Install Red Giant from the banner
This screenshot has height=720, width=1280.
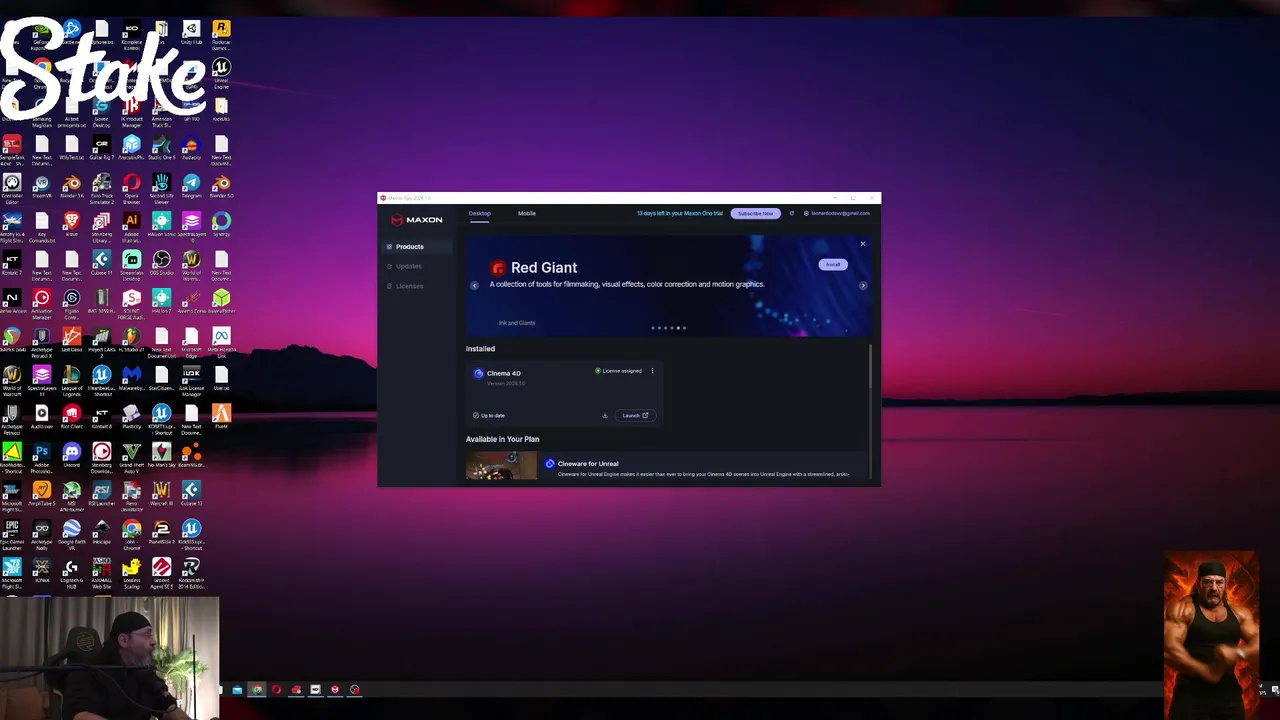coord(832,265)
